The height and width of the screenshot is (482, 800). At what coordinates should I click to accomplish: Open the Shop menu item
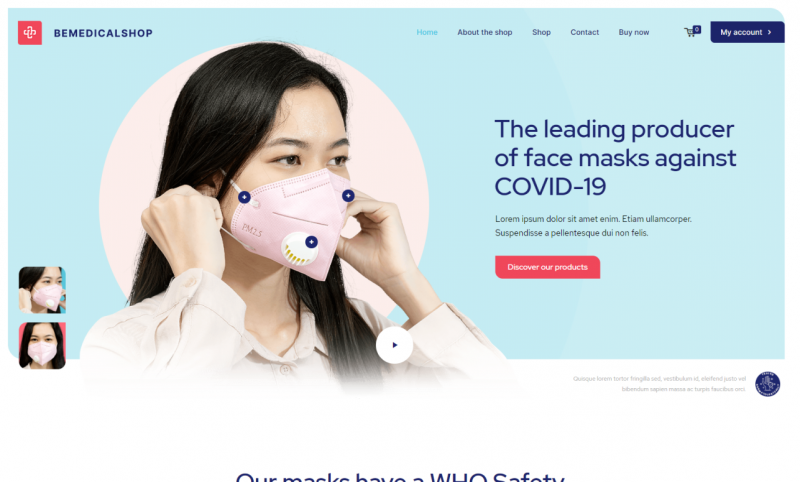[541, 32]
